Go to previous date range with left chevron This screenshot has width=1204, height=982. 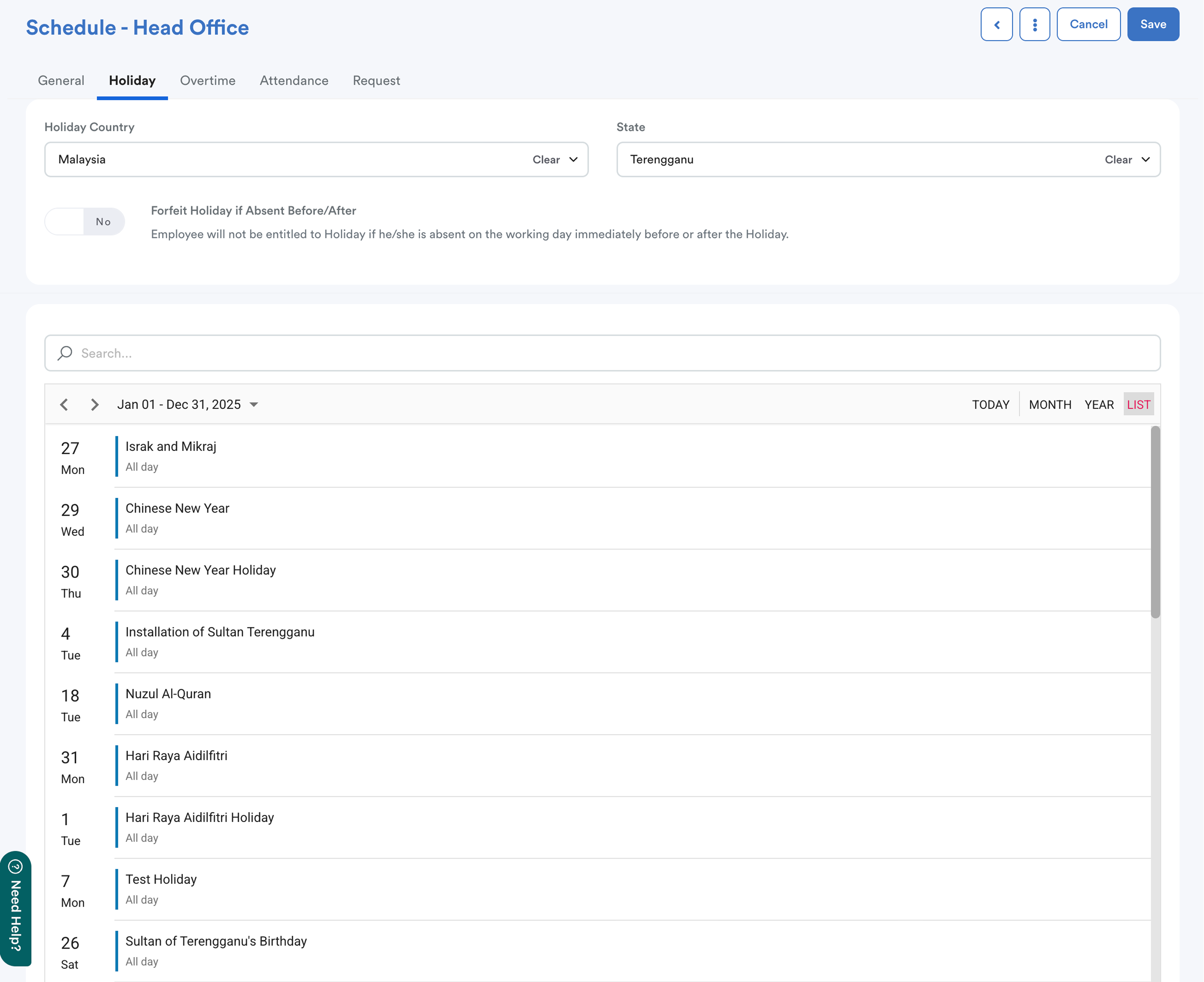[x=64, y=404]
